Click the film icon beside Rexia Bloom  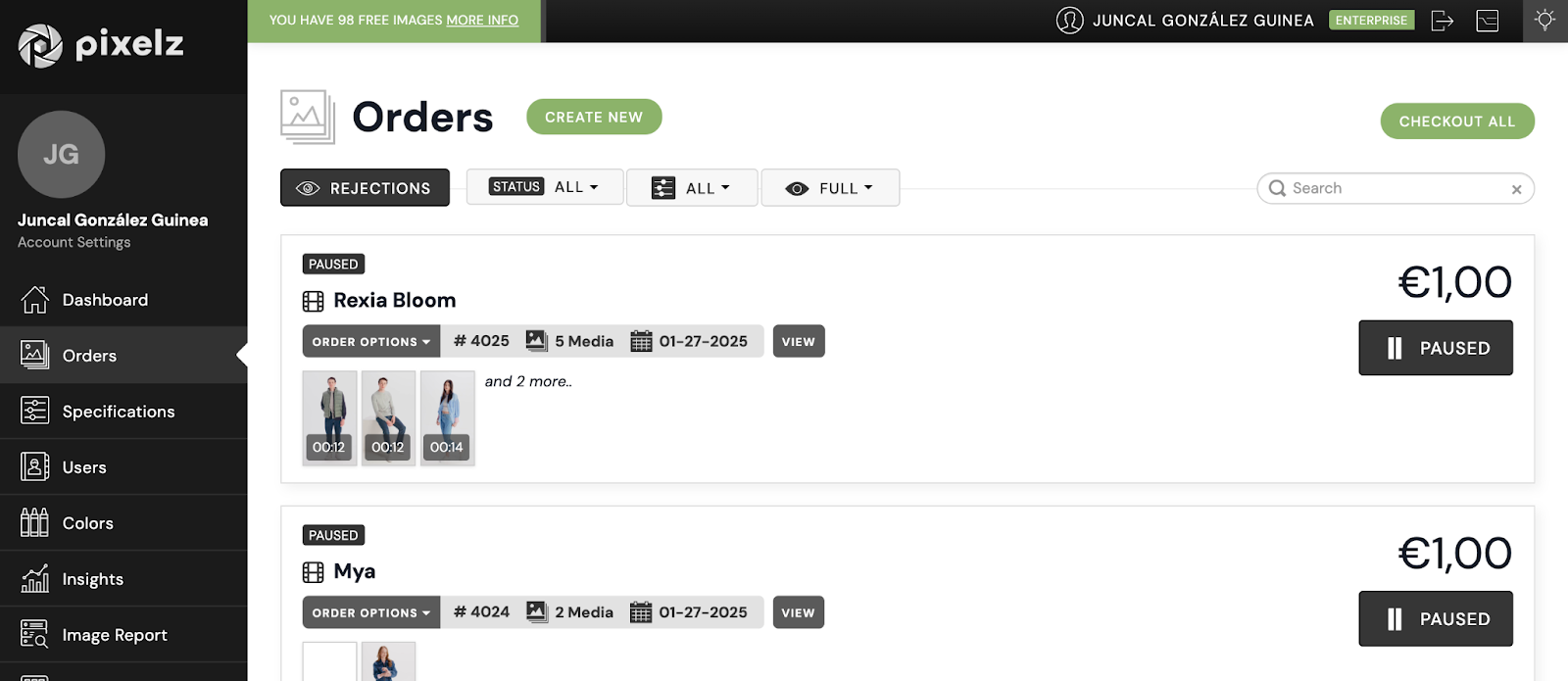[314, 301]
